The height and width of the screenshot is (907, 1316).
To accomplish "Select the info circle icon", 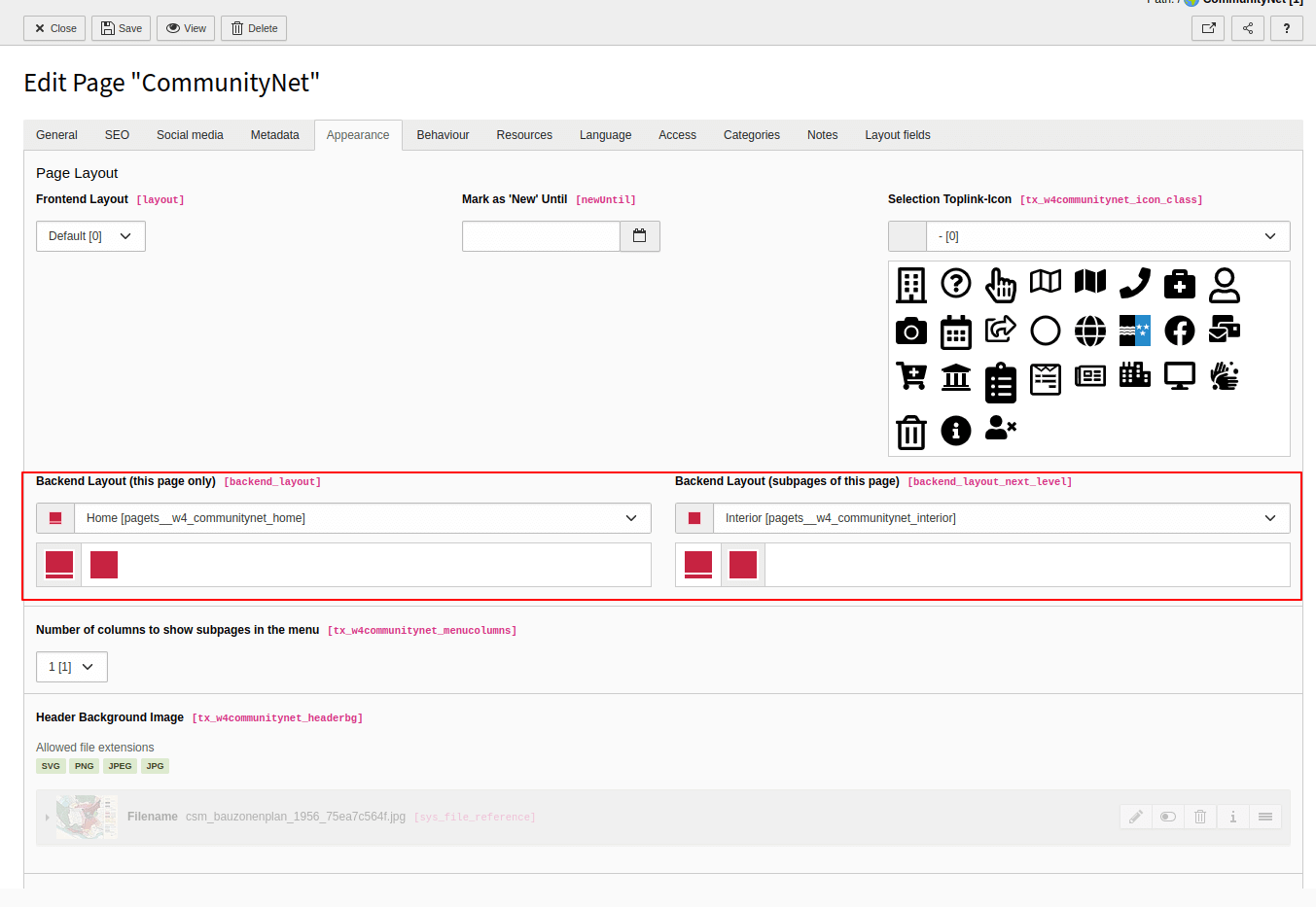I will (956, 430).
